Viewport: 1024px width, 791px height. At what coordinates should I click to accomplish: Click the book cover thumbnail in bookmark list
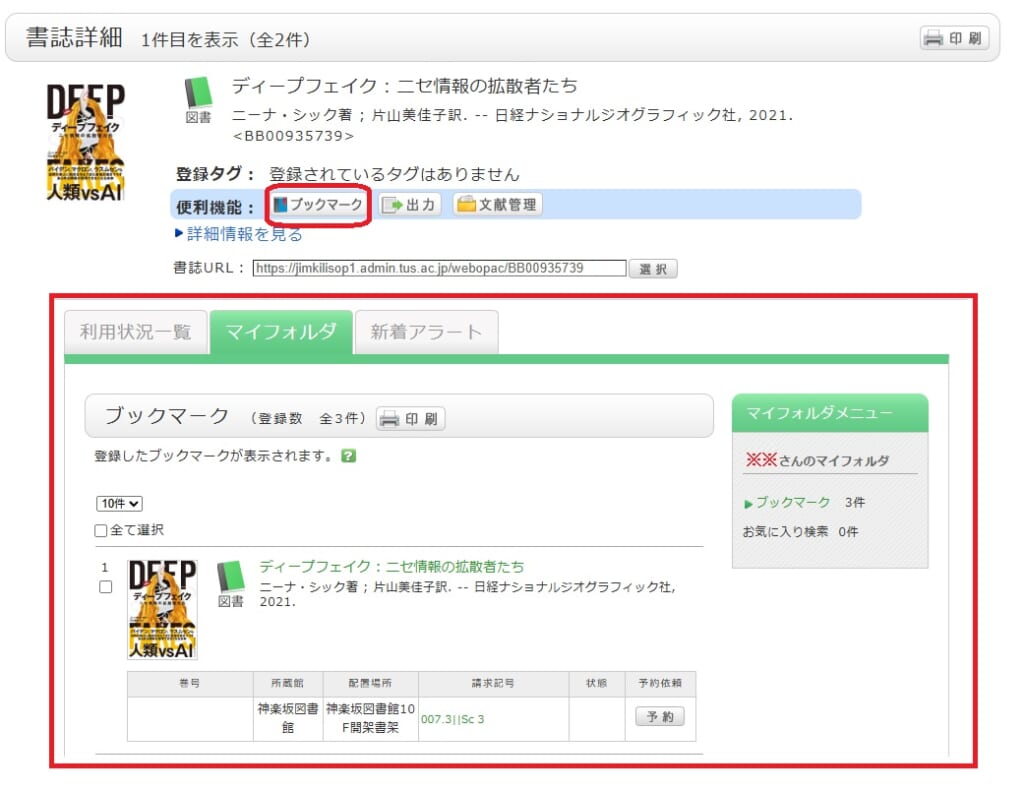[x=162, y=609]
